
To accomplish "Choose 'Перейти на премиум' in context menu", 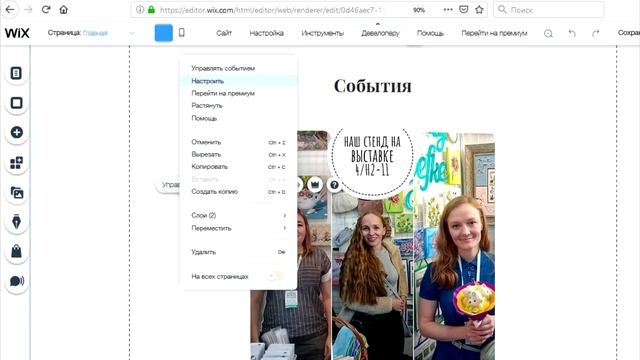I will click(x=238, y=93).
